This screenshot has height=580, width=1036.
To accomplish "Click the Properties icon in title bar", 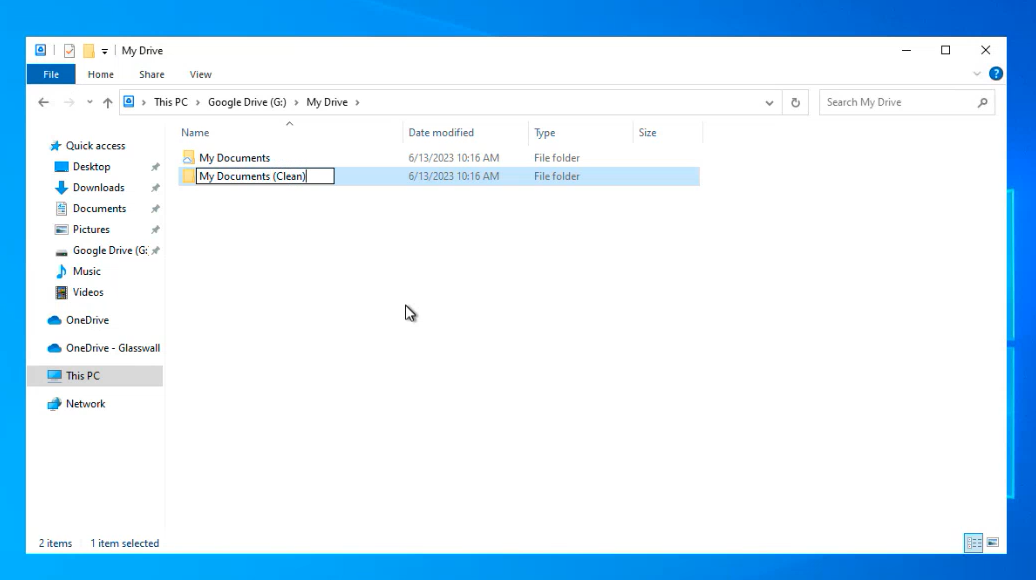I will pos(69,51).
